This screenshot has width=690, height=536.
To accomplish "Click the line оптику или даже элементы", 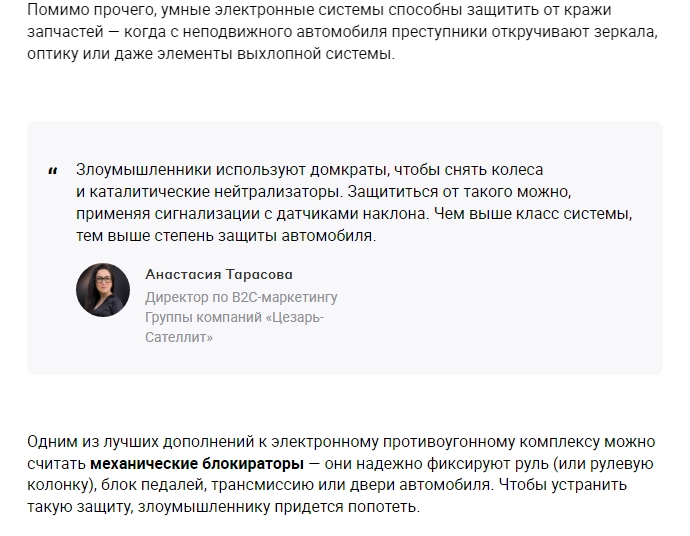I will coord(211,54).
